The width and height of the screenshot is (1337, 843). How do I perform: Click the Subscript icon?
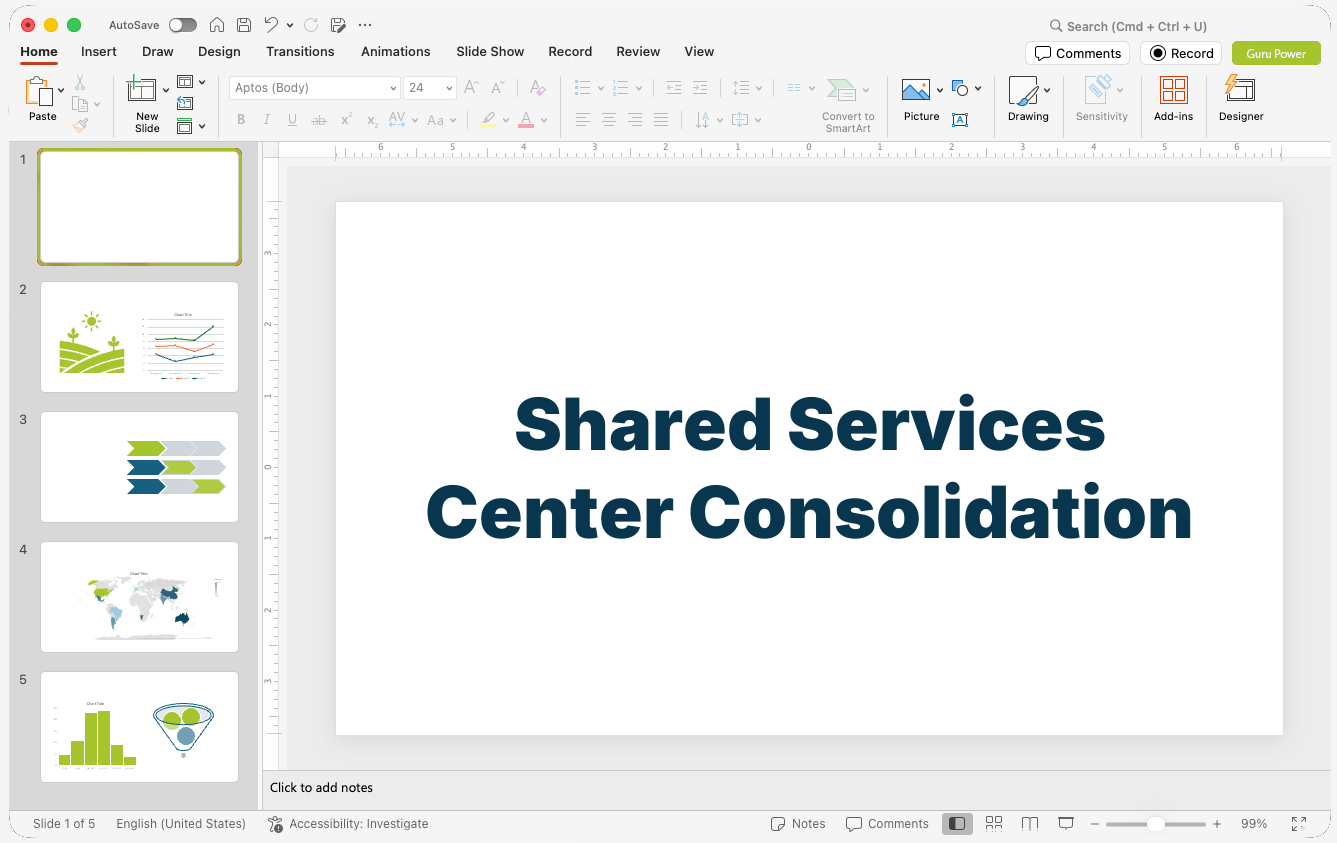tap(372, 120)
